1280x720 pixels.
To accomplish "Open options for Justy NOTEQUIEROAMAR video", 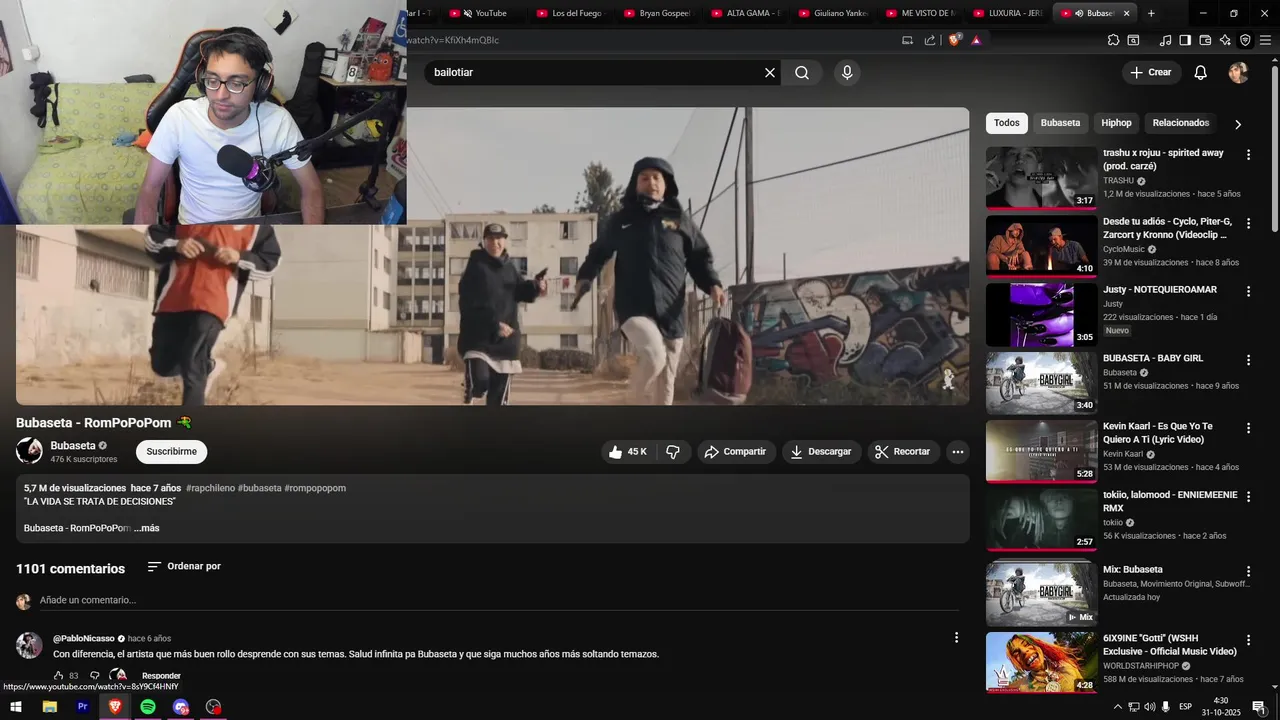I will click(1248, 291).
